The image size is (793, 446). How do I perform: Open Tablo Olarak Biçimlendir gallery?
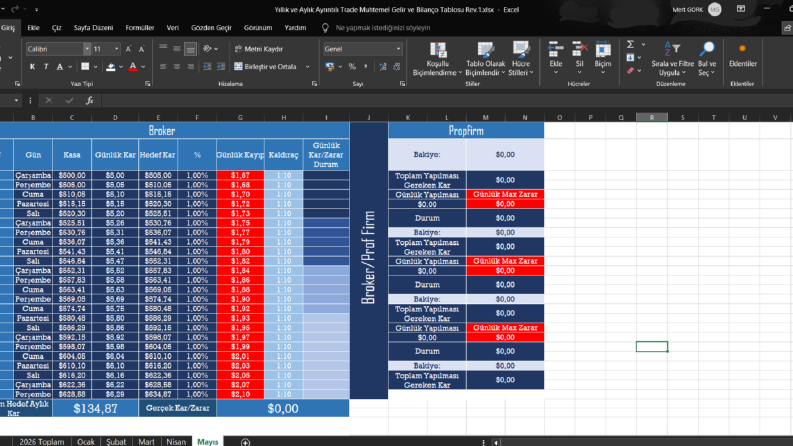[x=486, y=59]
